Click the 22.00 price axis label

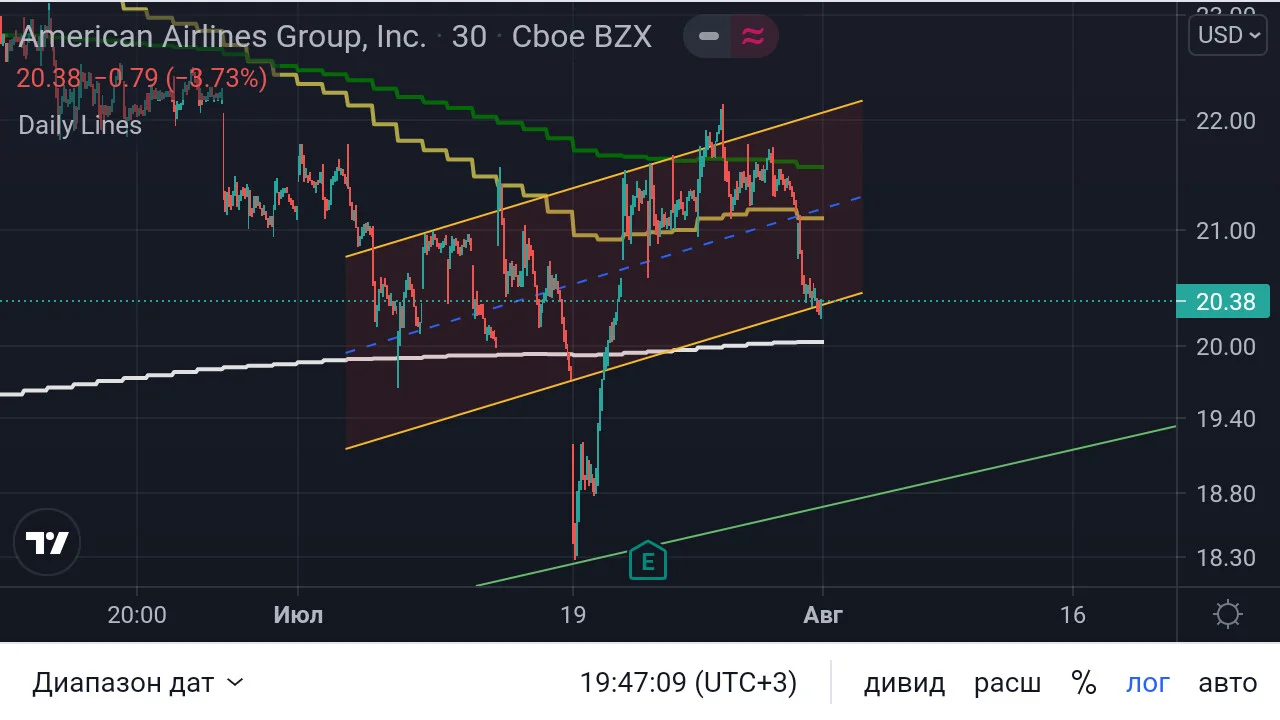point(1225,120)
